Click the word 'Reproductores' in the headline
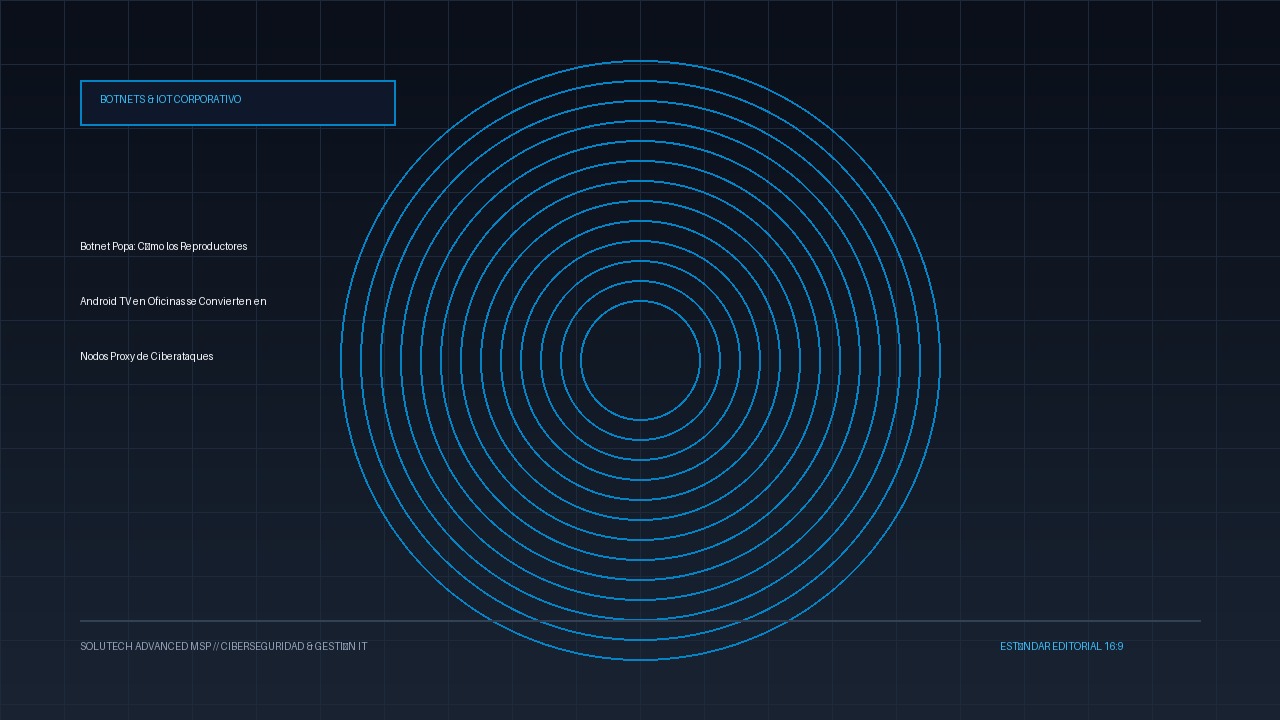 click(x=214, y=246)
